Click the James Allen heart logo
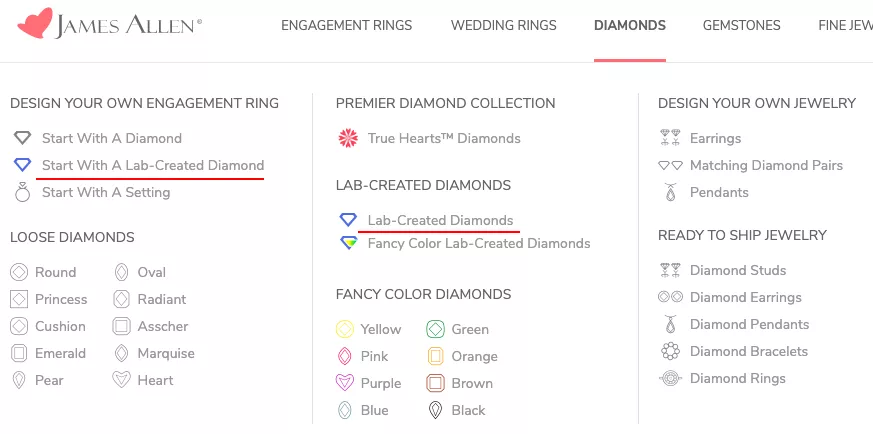Image resolution: width=873 pixels, height=434 pixels. 35,23
